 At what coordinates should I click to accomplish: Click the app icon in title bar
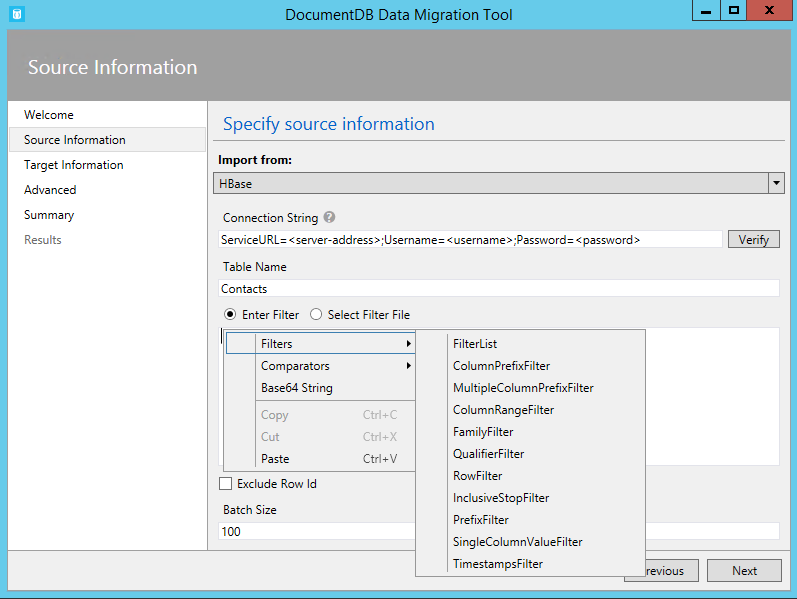tap(16, 14)
